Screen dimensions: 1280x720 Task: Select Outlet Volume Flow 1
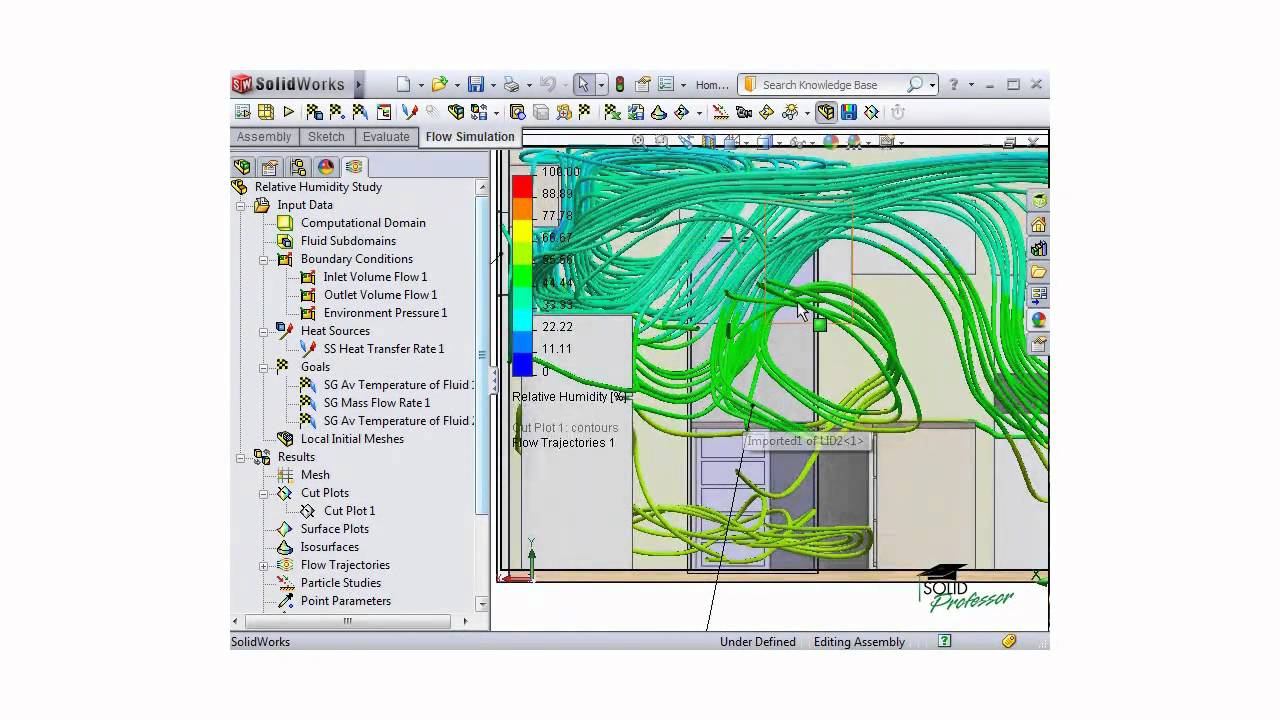(380, 295)
